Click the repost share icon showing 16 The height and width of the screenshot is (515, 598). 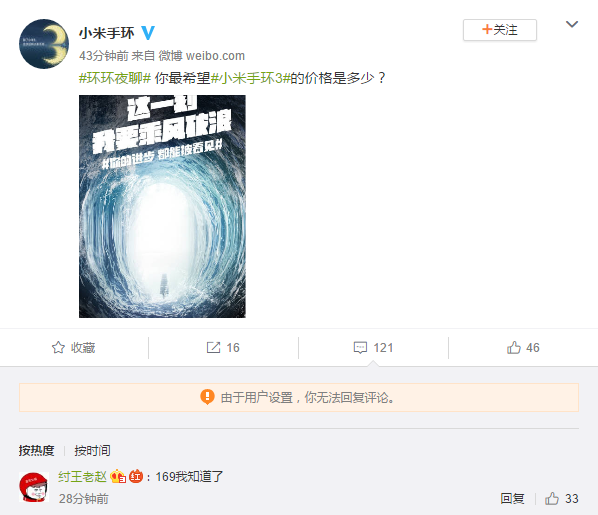[x=213, y=348]
